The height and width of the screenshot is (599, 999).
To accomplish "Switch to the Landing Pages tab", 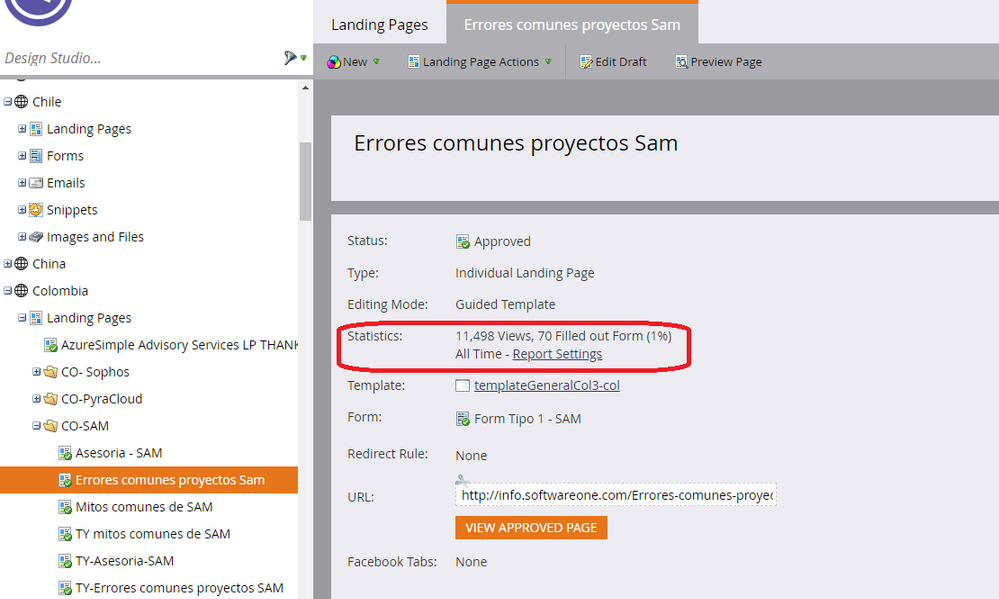I will tap(379, 25).
